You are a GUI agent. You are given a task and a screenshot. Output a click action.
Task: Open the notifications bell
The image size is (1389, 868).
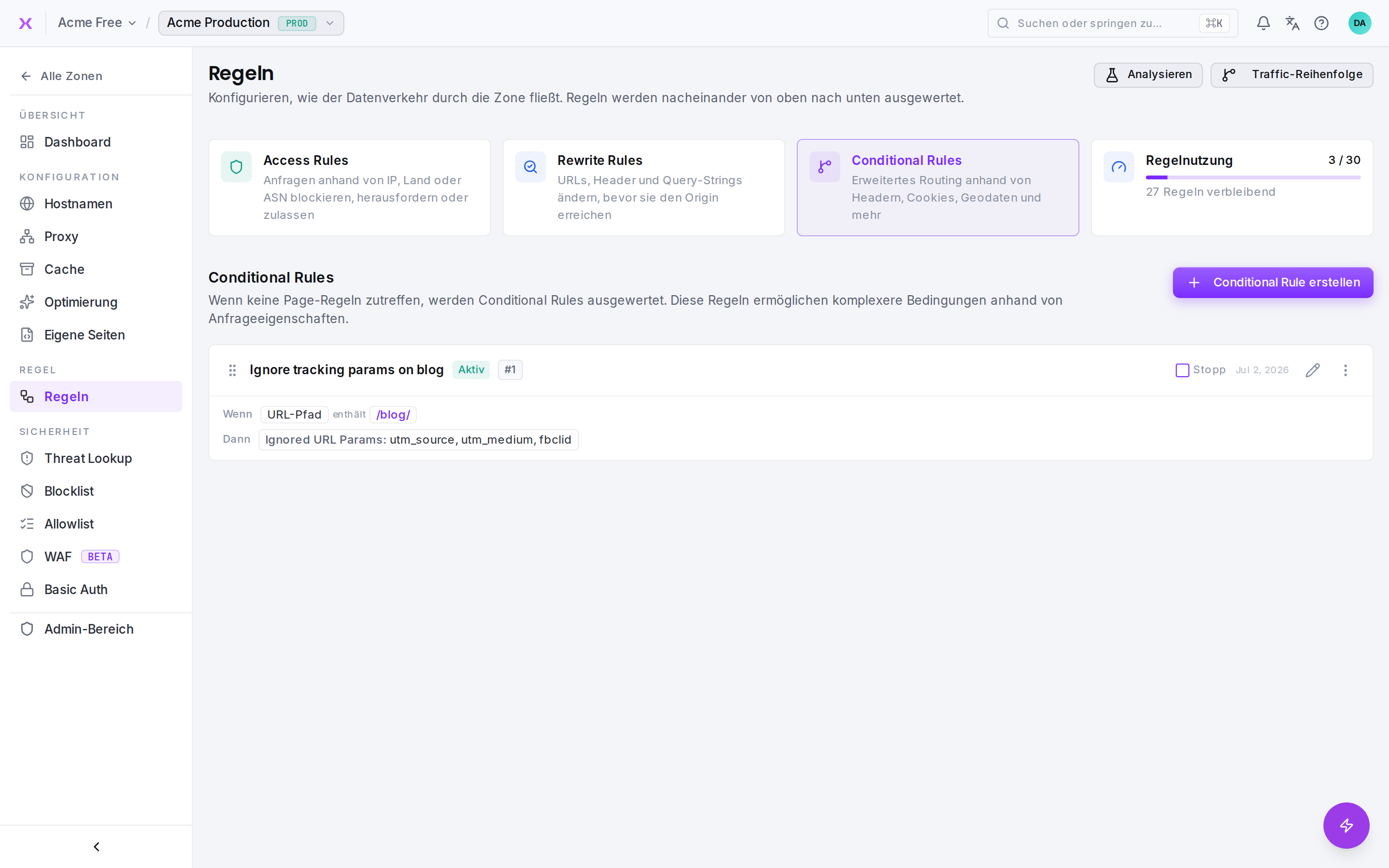click(1263, 23)
